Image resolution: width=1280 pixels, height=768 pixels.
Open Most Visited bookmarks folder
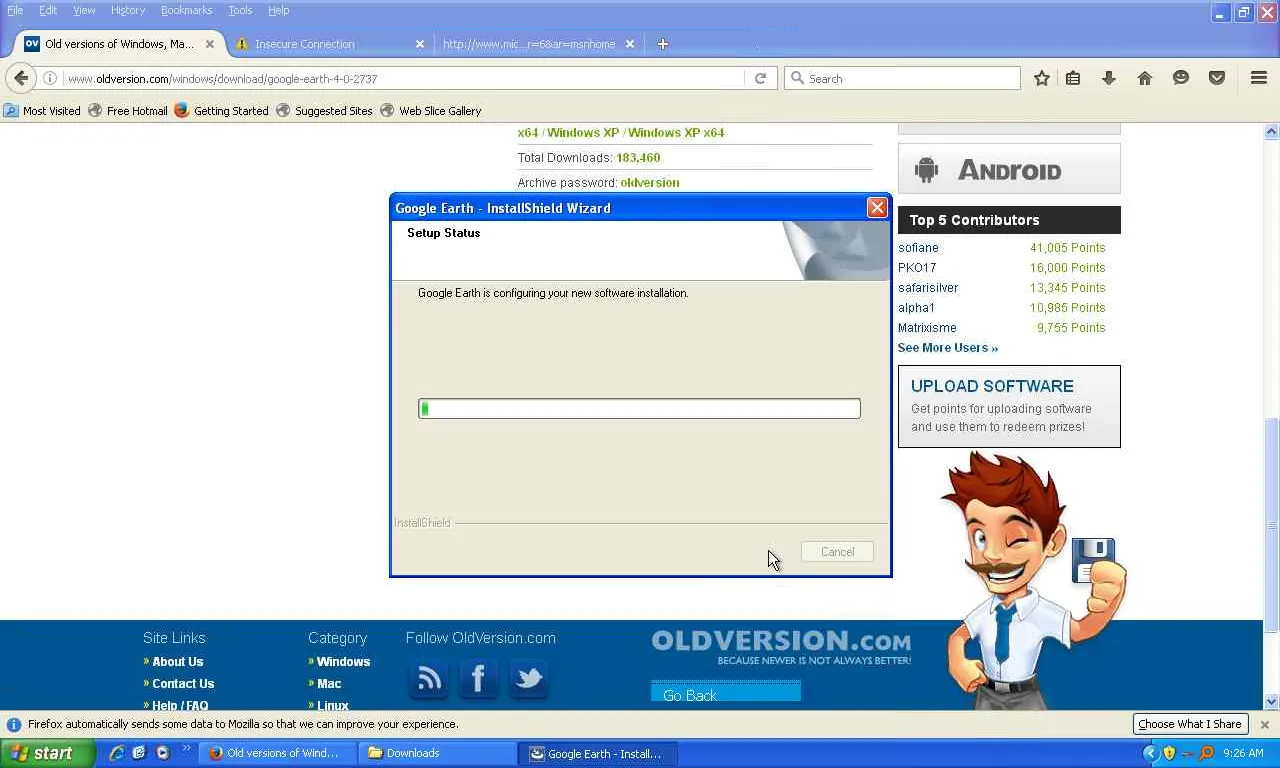[42, 111]
